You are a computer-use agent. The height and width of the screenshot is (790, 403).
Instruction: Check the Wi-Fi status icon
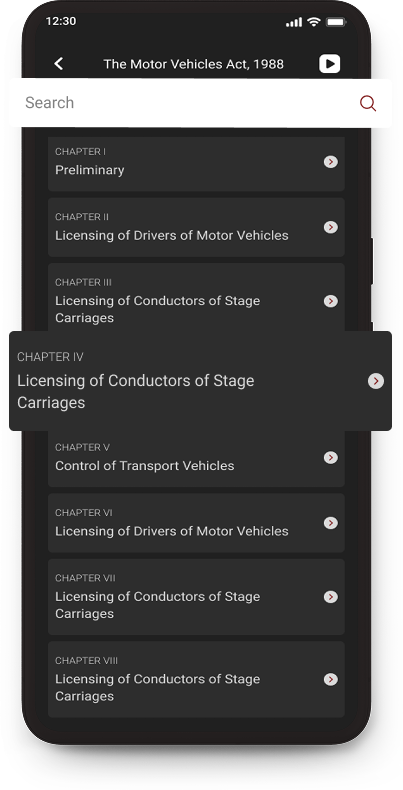click(314, 22)
